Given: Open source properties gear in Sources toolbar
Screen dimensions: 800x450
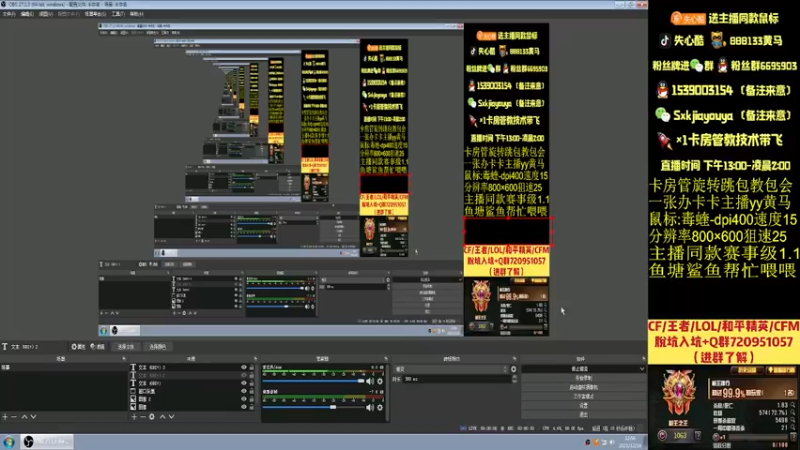Looking at the screenshot, I should [x=152, y=417].
